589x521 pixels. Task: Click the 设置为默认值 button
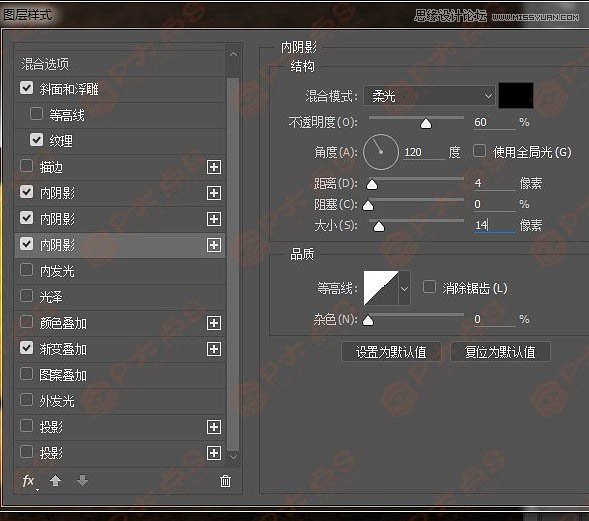(x=391, y=352)
